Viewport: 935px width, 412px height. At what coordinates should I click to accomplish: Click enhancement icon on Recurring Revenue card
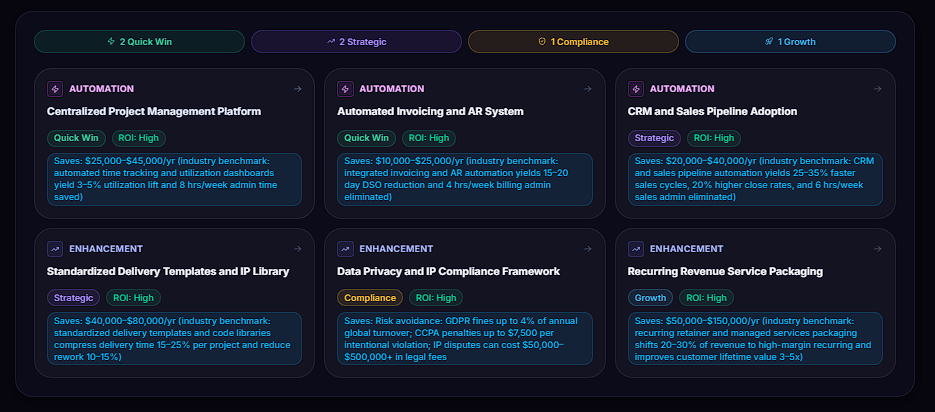(636, 249)
